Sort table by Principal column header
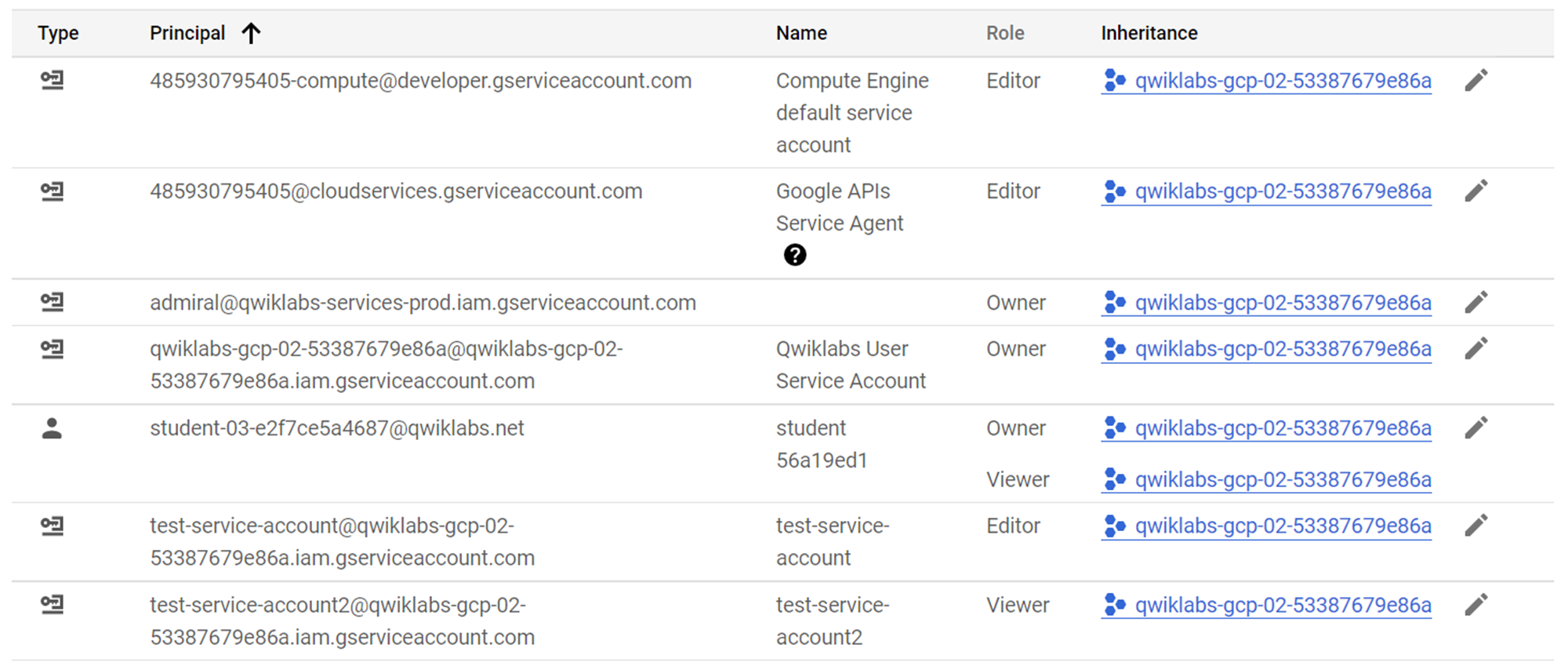Screen dimensions: 1568x666 [x=187, y=33]
